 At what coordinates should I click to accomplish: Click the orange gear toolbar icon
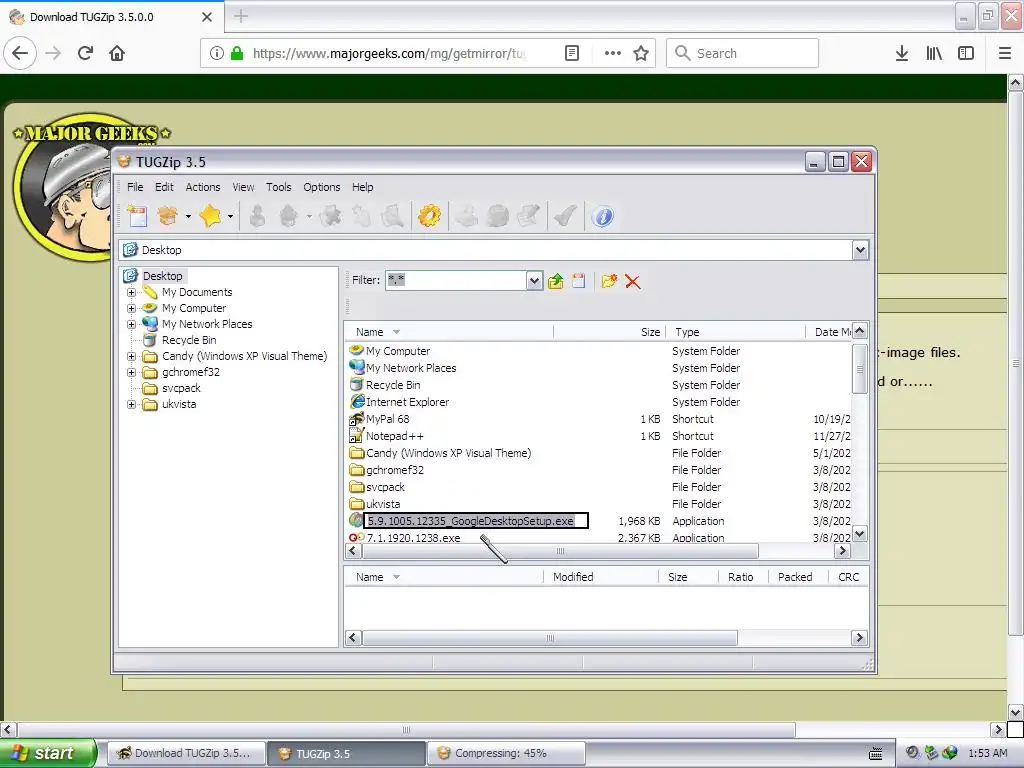(x=429, y=216)
